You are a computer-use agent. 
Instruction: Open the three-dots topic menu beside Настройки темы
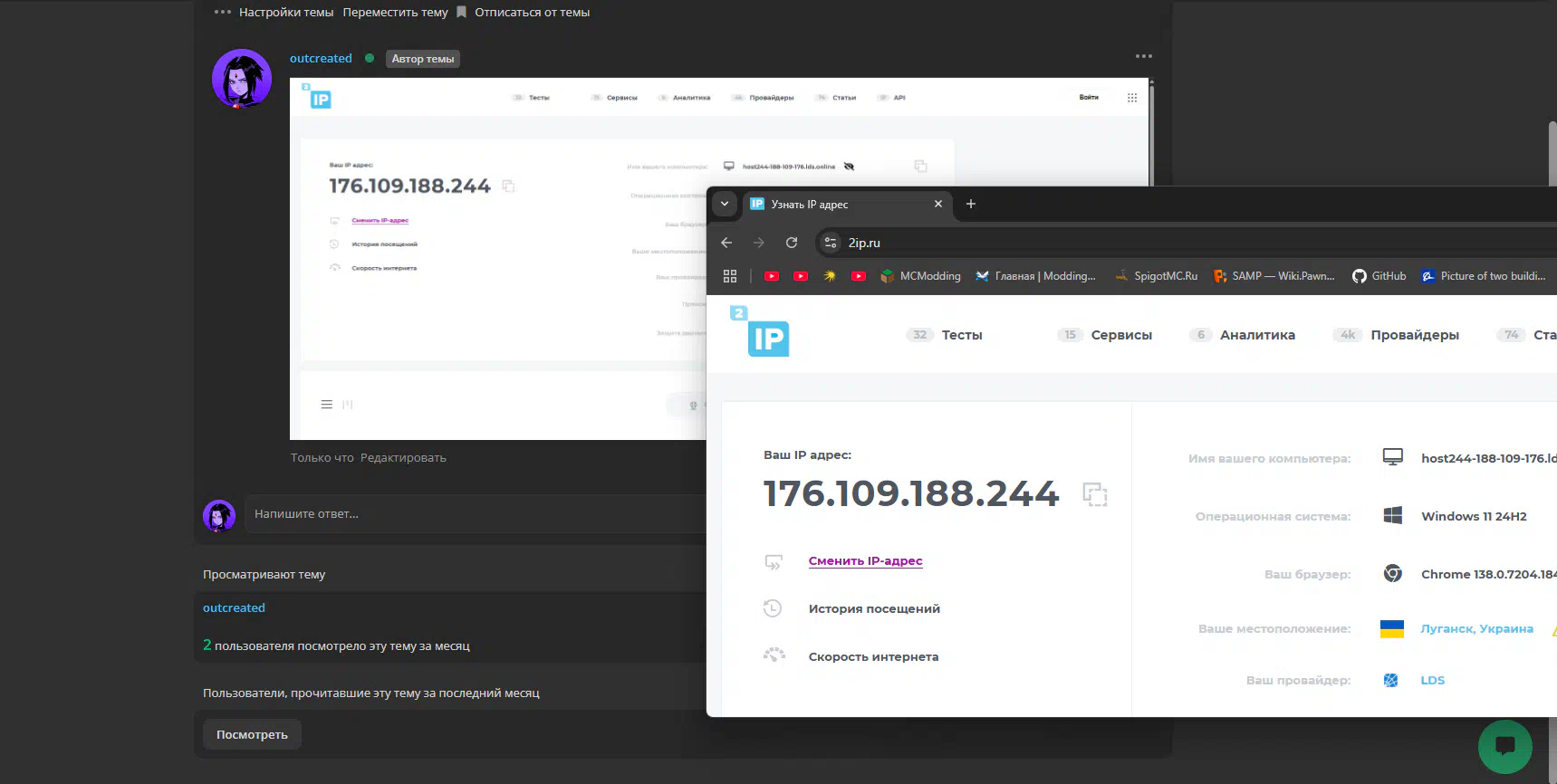click(223, 12)
